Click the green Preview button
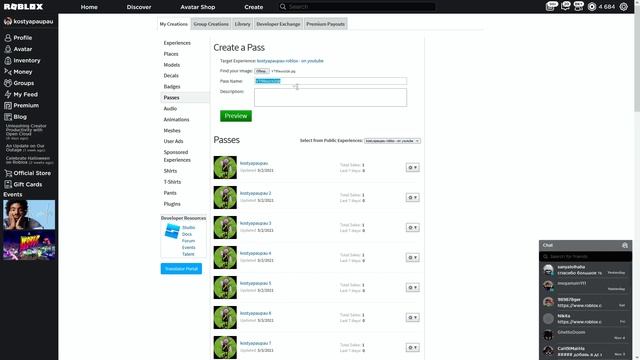 (236, 116)
